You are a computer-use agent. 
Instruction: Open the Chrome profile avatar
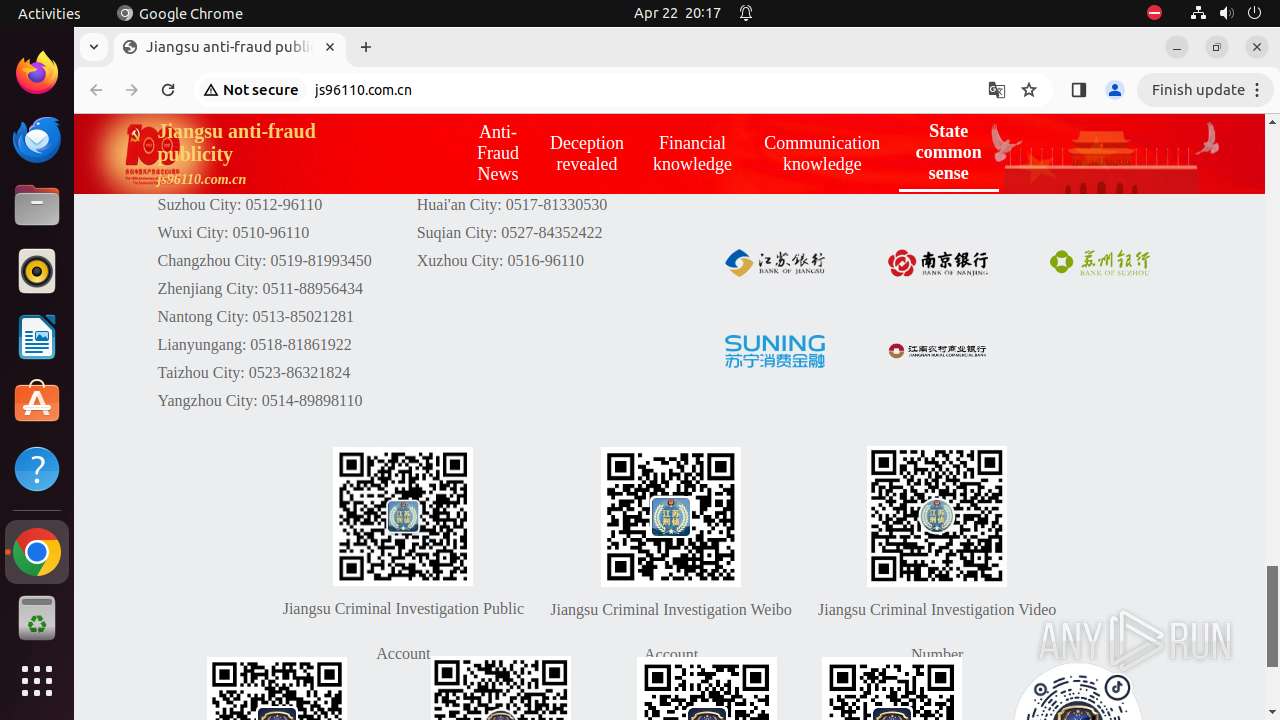click(1115, 90)
